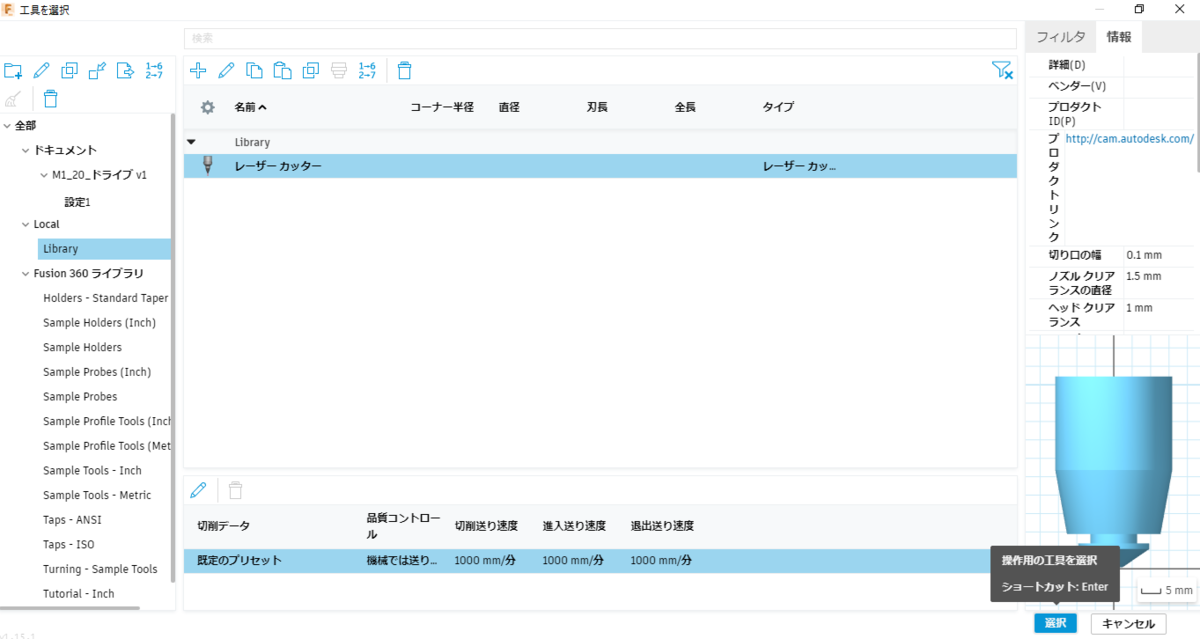
Task: Create a new tool library
Action: tap(13, 70)
